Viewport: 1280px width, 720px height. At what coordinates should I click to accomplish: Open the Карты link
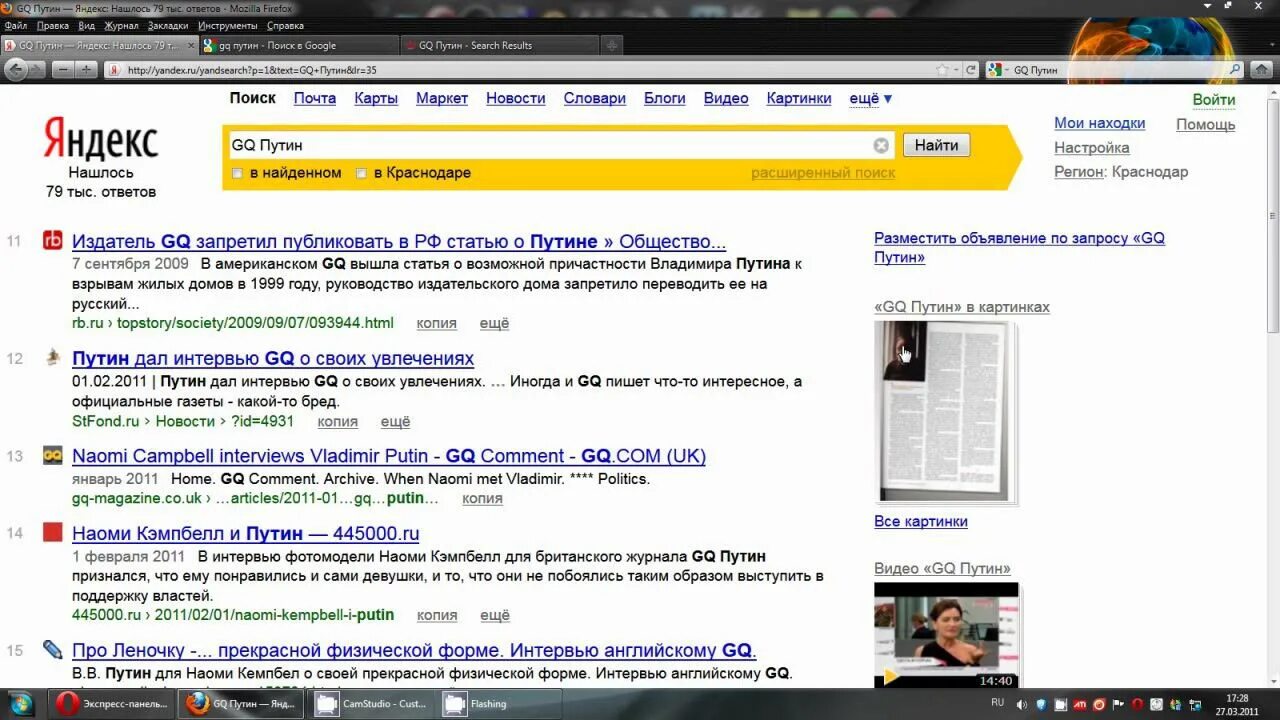376,98
